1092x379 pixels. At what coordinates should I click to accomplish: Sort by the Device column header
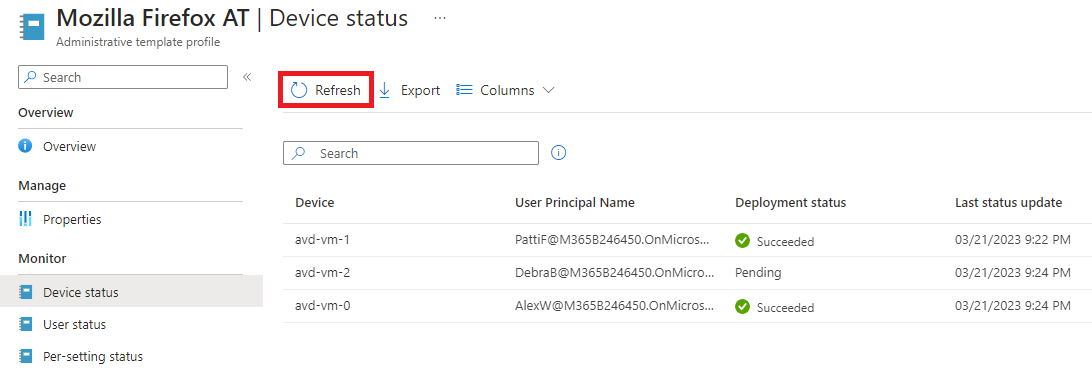[315, 203]
